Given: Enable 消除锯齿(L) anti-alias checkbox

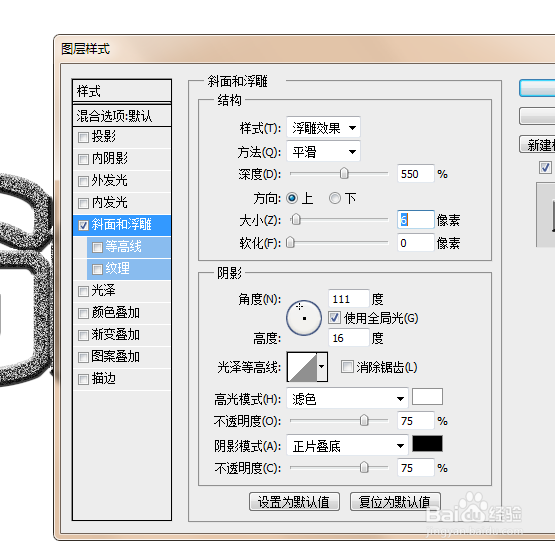Looking at the screenshot, I should point(347,367).
